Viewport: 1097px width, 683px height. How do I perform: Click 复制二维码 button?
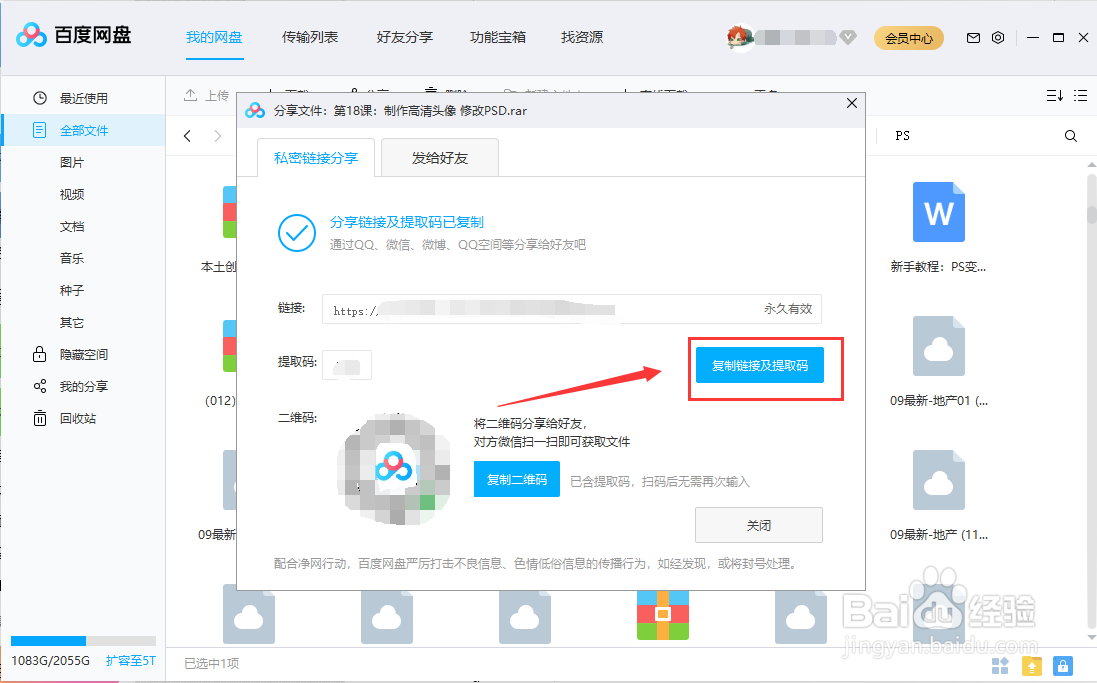[516, 479]
